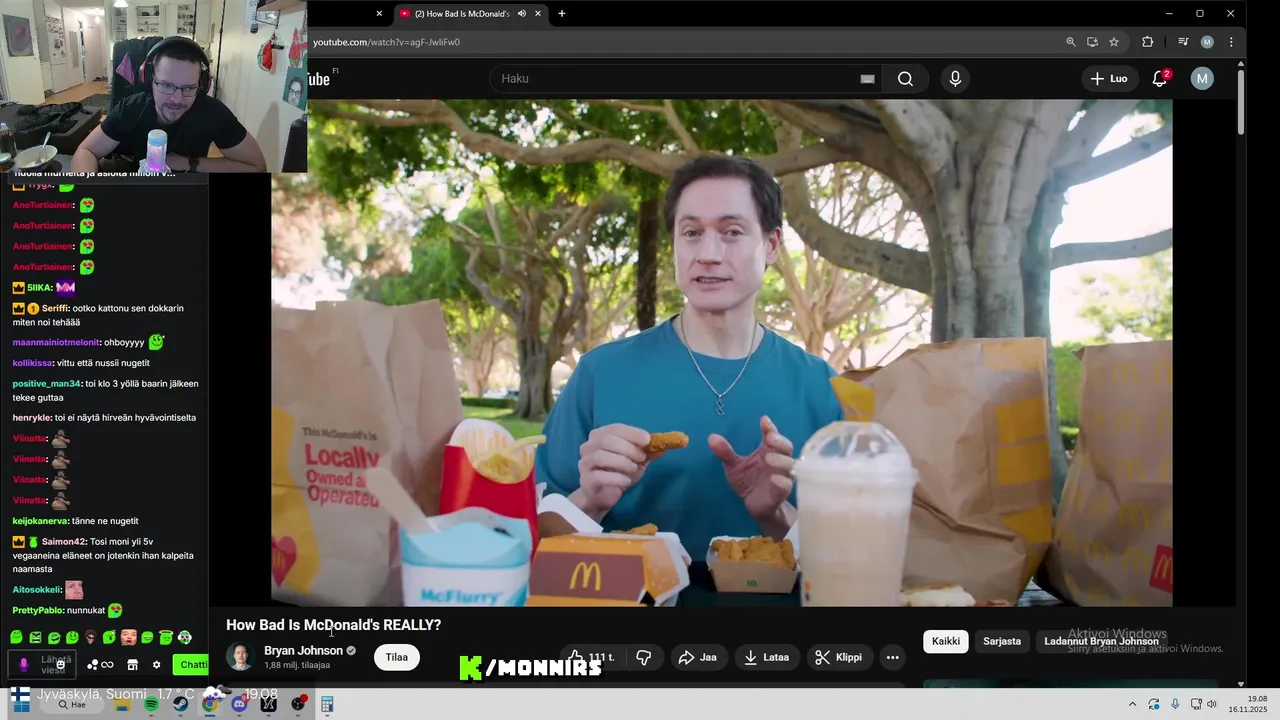Close the first background browser tab
The height and width of the screenshot is (720, 1280).
click(379, 14)
